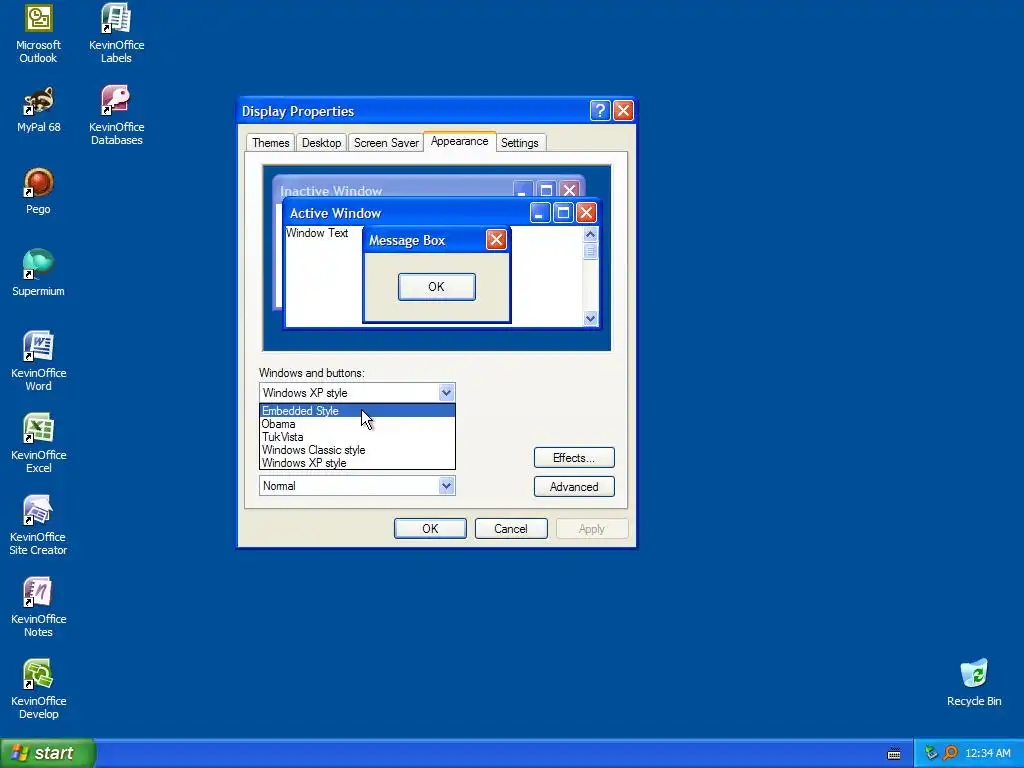1024x768 pixels.
Task: Select the KevinOffice Databases shortcut
Action: point(116,115)
